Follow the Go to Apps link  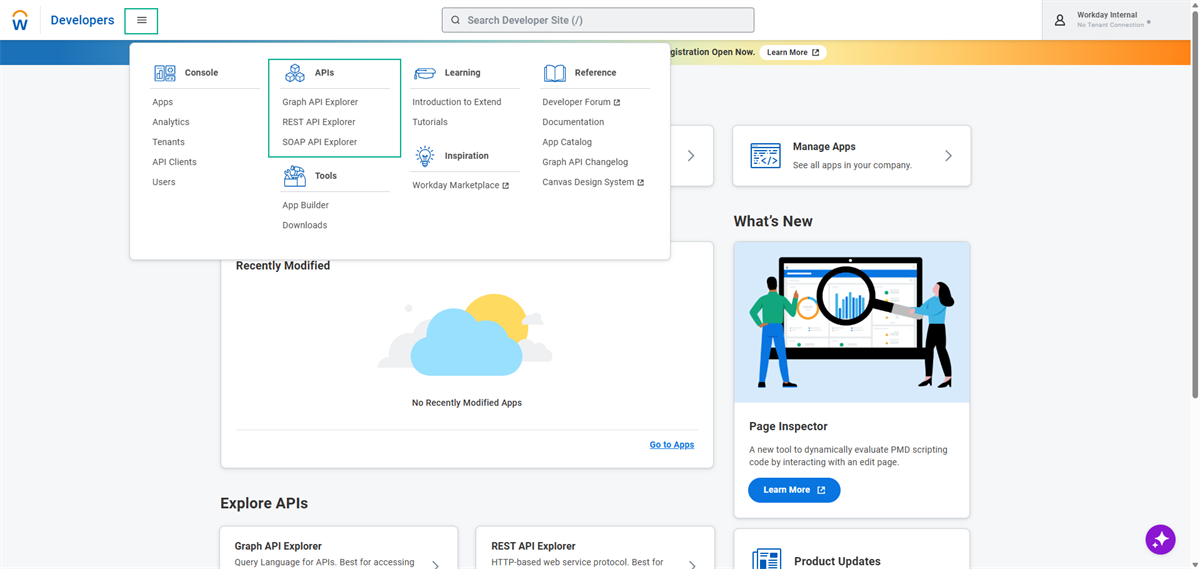[672, 445]
